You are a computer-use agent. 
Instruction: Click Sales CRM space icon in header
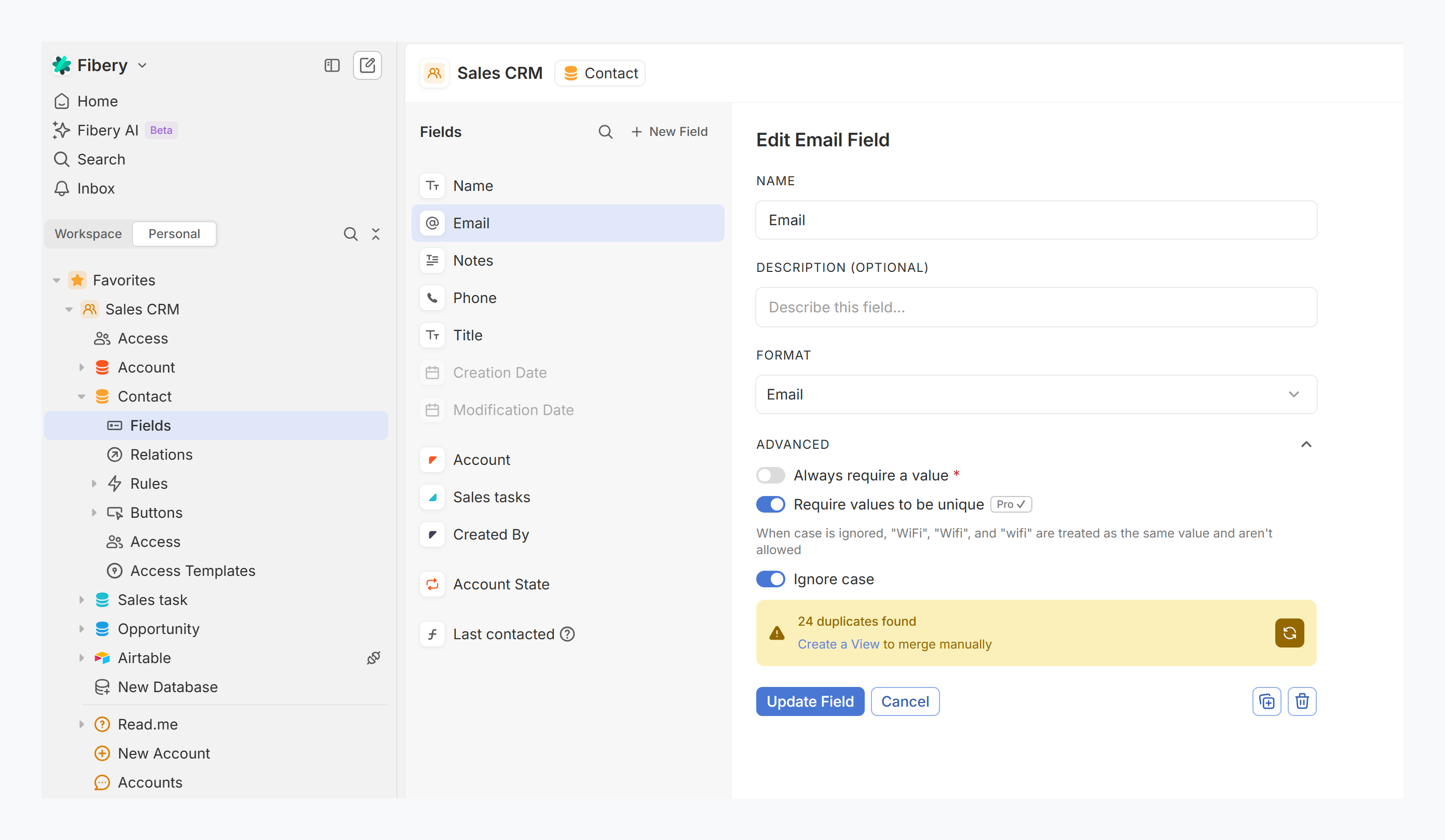coord(434,73)
